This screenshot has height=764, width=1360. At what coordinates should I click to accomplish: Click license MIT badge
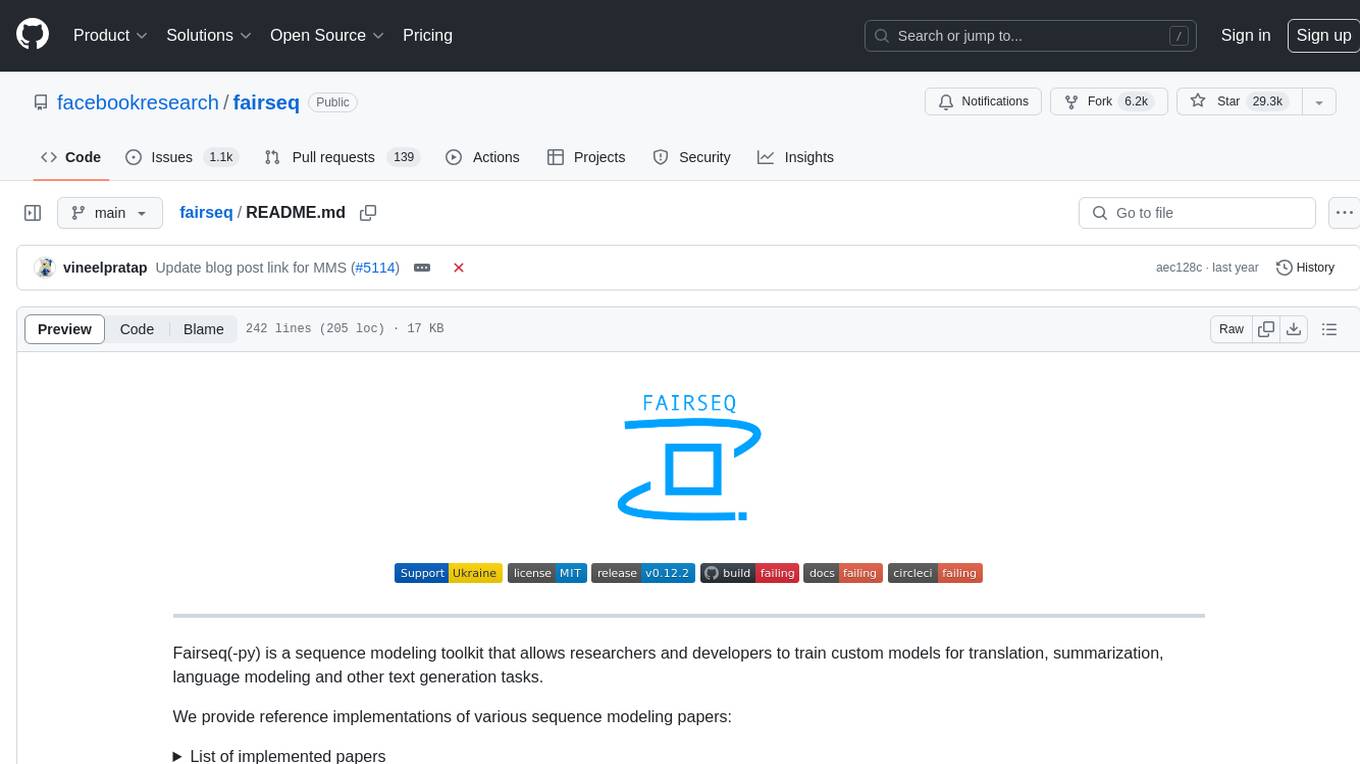point(547,573)
